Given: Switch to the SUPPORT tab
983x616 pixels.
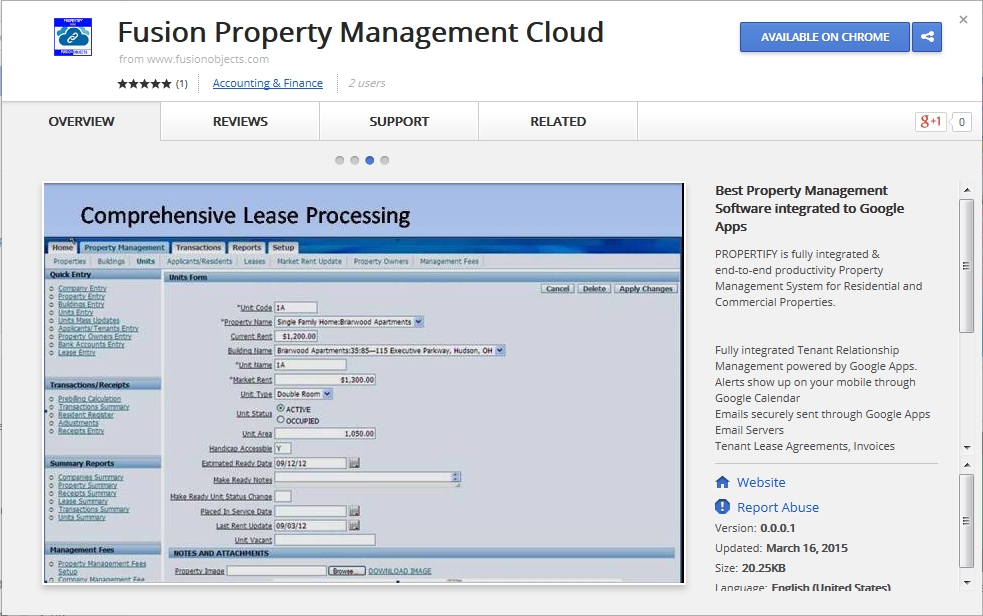Looking at the screenshot, I should click(x=399, y=122).
